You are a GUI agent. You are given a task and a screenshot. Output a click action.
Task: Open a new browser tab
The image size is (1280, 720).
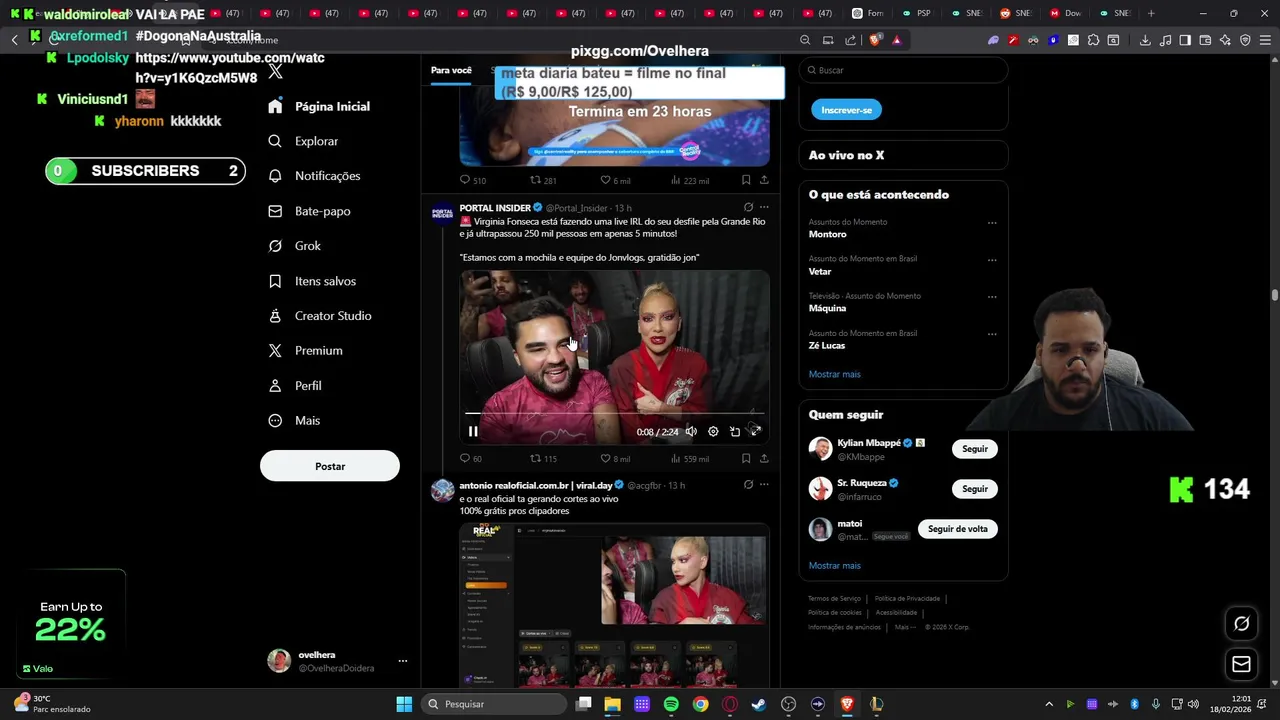point(1151,13)
